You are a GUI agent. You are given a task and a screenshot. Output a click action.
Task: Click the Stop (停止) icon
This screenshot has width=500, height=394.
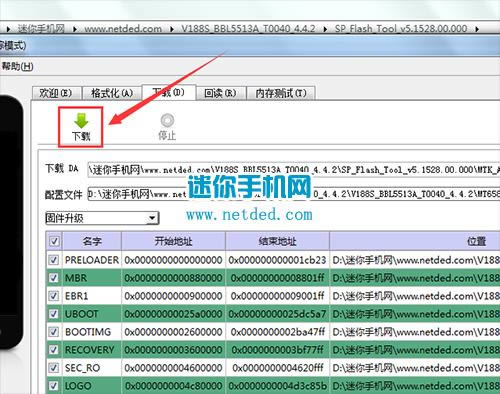point(167,120)
